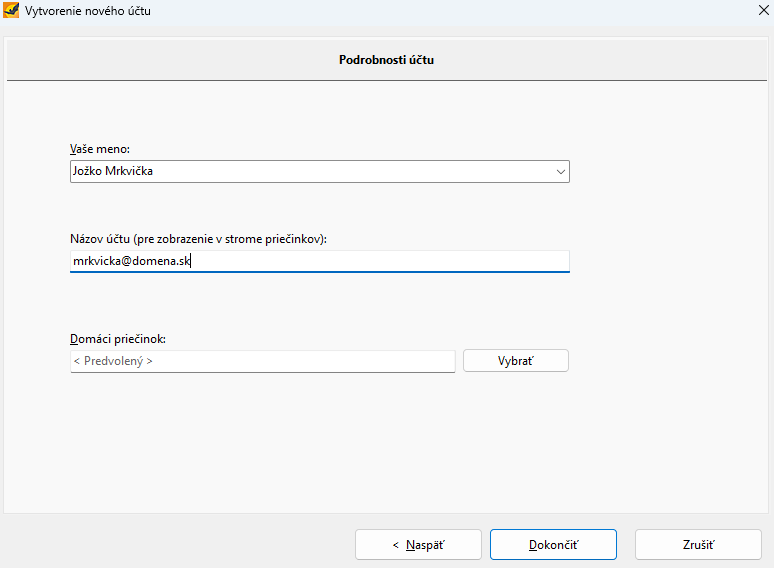Click the Domáci priečinok Predvolený field
This screenshot has width=774, height=568.
(x=263, y=361)
